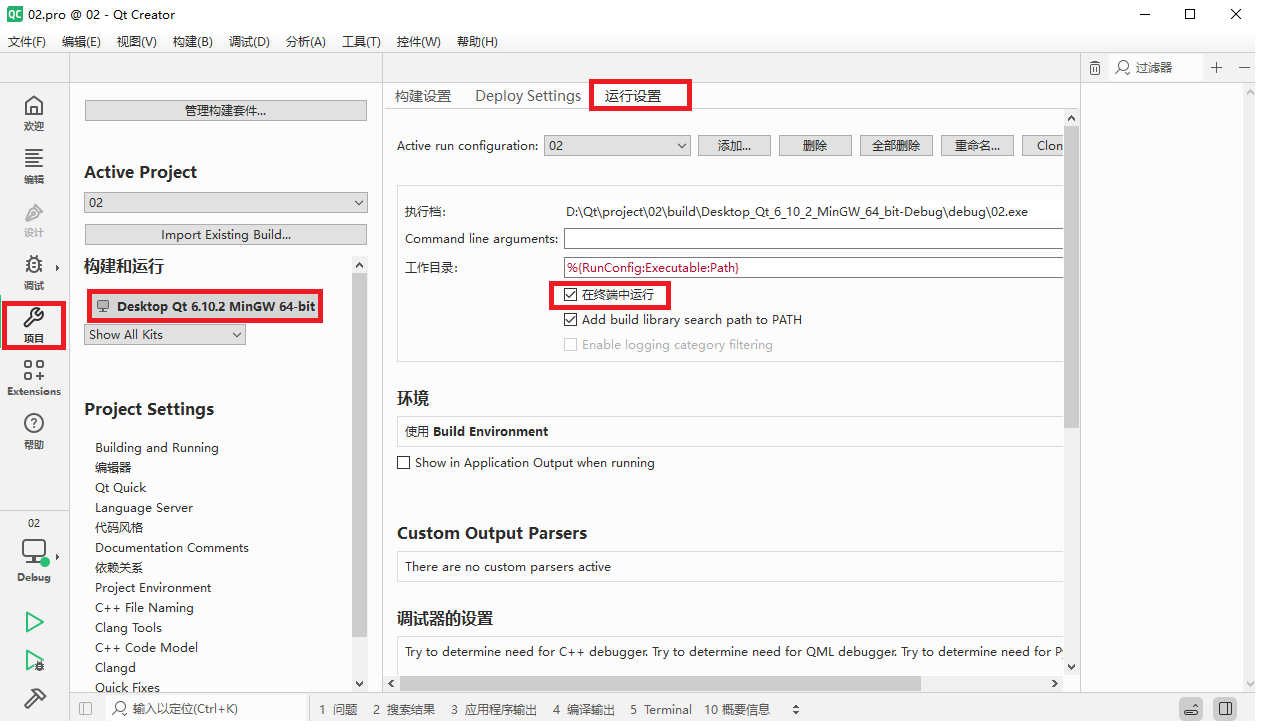1282x728 pixels.
Task: Click the plus icon in right panel
Action: pyautogui.click(x=1216, y=67)
